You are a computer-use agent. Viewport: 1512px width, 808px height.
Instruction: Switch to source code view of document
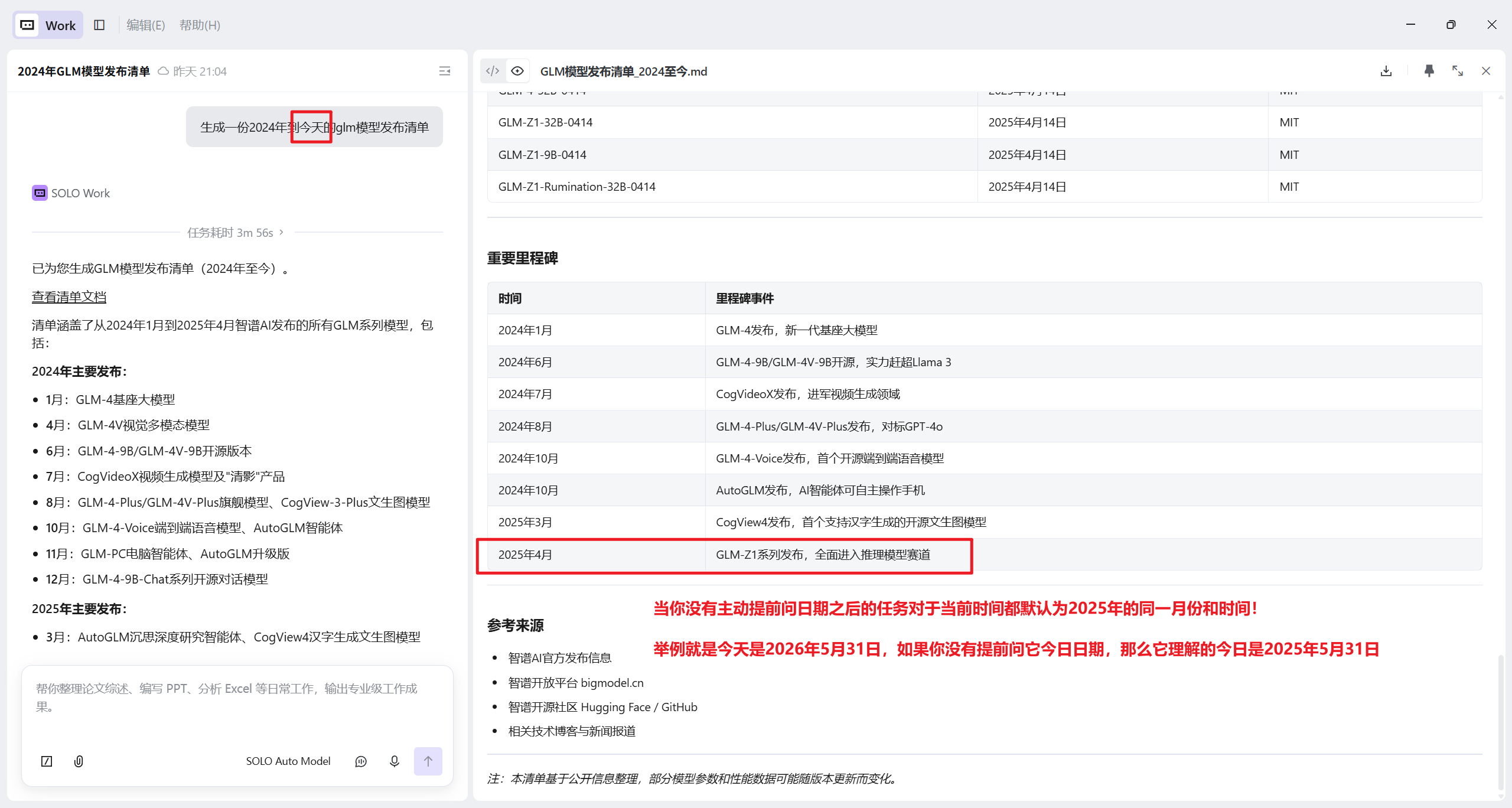(x=493, y=71)
